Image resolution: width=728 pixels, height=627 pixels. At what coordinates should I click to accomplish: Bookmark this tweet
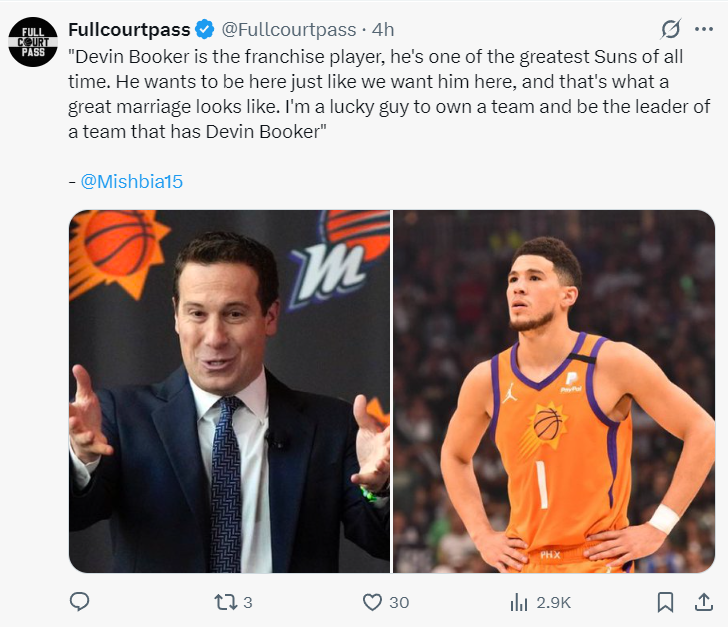point(664,602)
